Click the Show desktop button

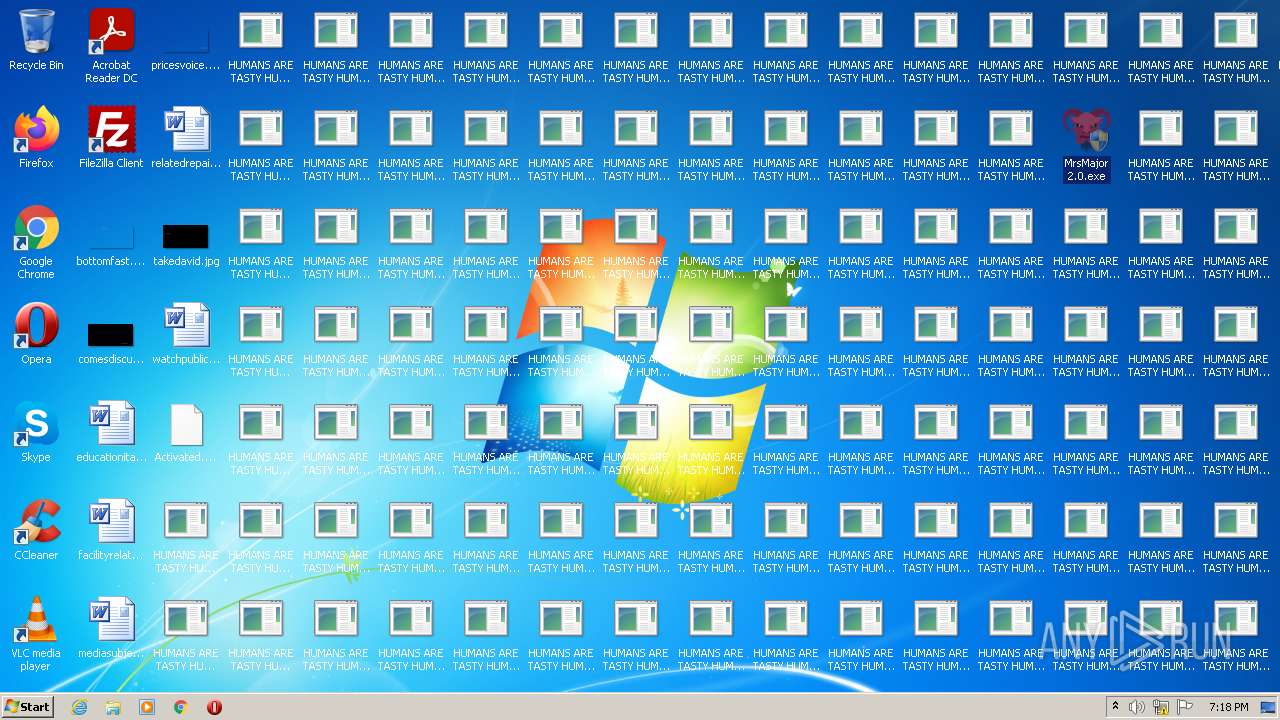(1269, 707)
